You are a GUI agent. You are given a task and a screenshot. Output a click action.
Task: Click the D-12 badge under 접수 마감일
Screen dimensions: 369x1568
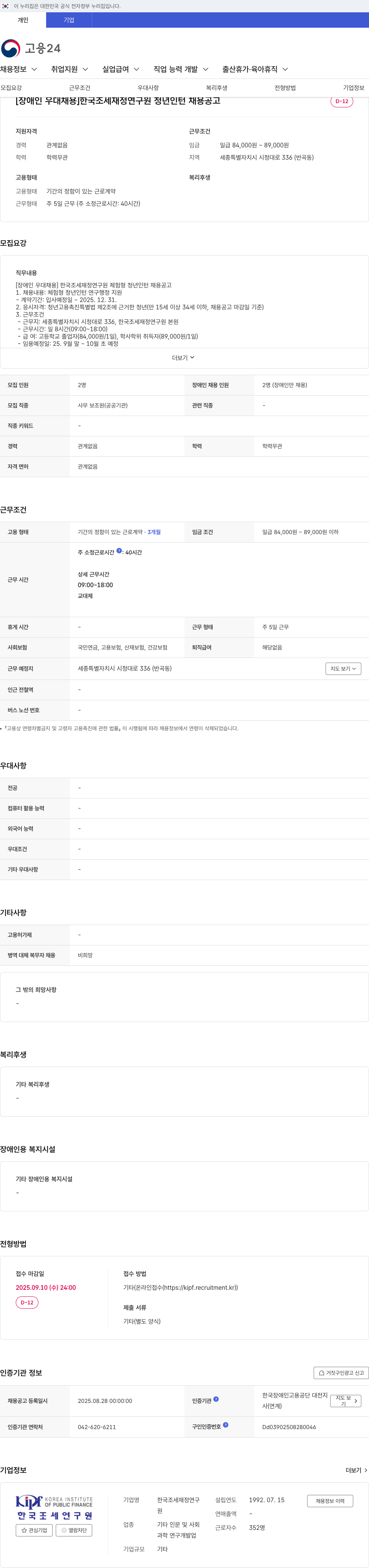coord(27,1302)
